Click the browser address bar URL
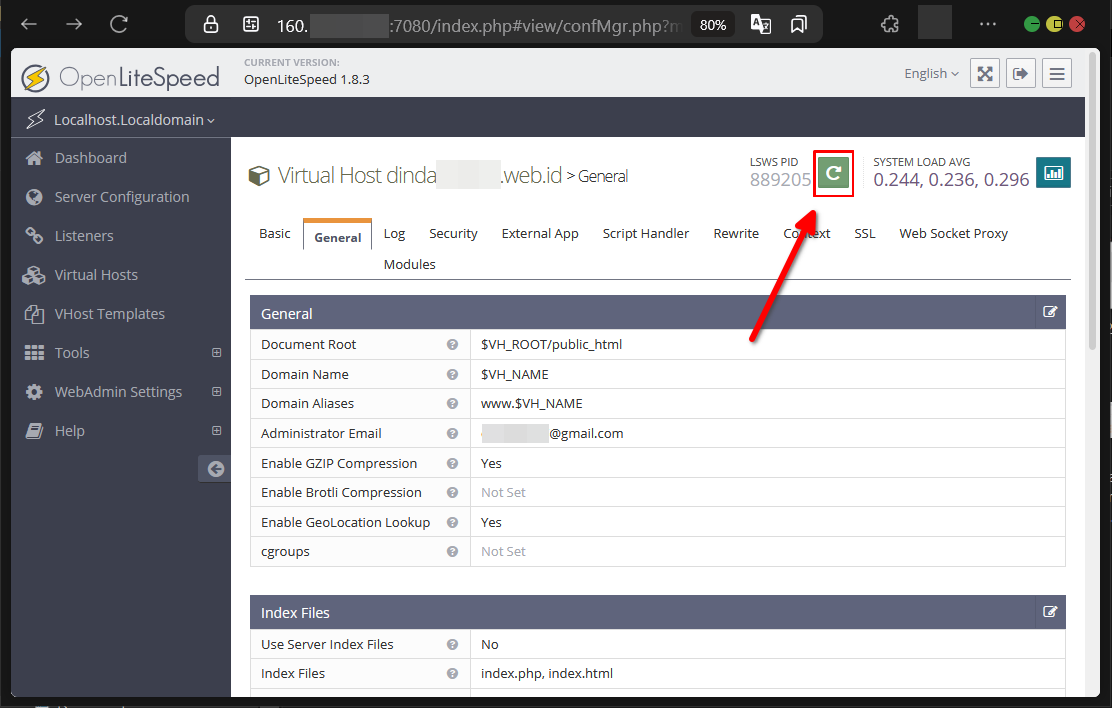Screen dimensions: 1112x708 pos(479,26)
